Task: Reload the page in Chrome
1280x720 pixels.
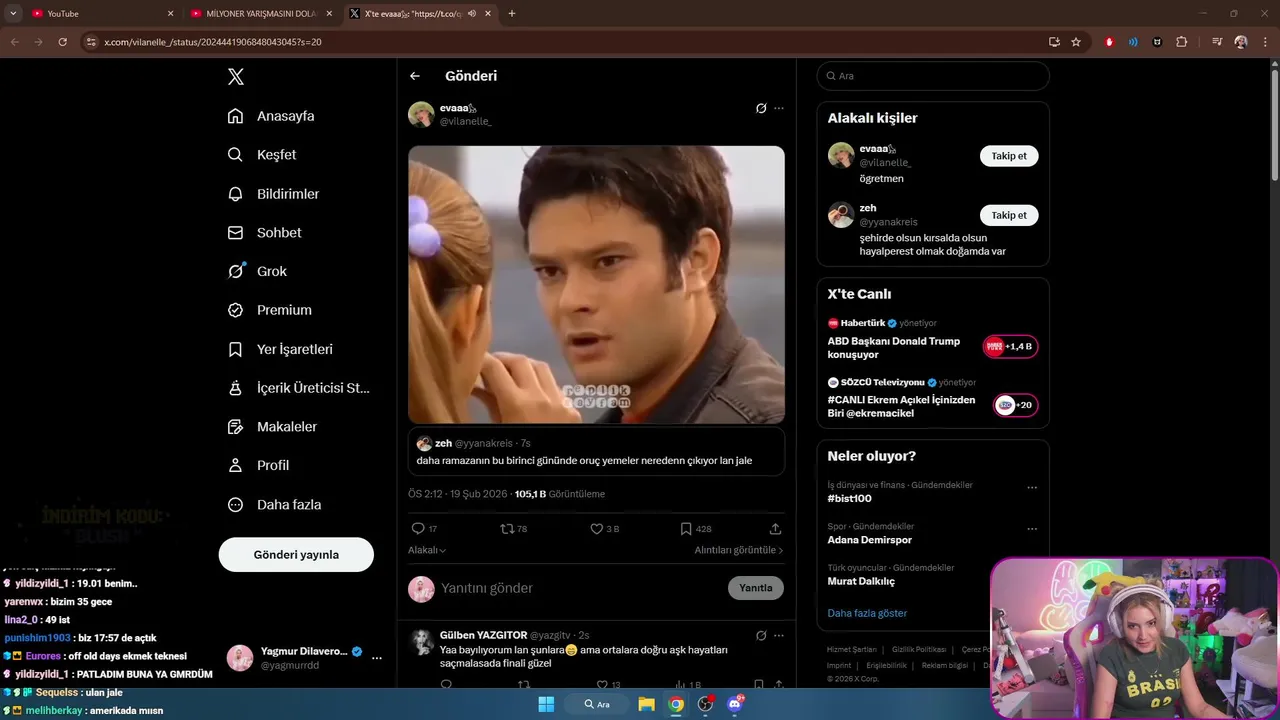Action: [x=62, y=42]
